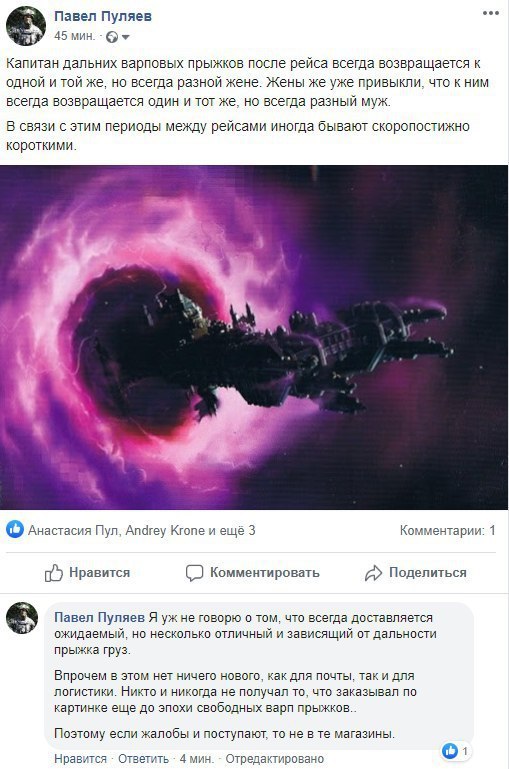
Task: Like the post with the Нравится button
Action: coord(87,572)
